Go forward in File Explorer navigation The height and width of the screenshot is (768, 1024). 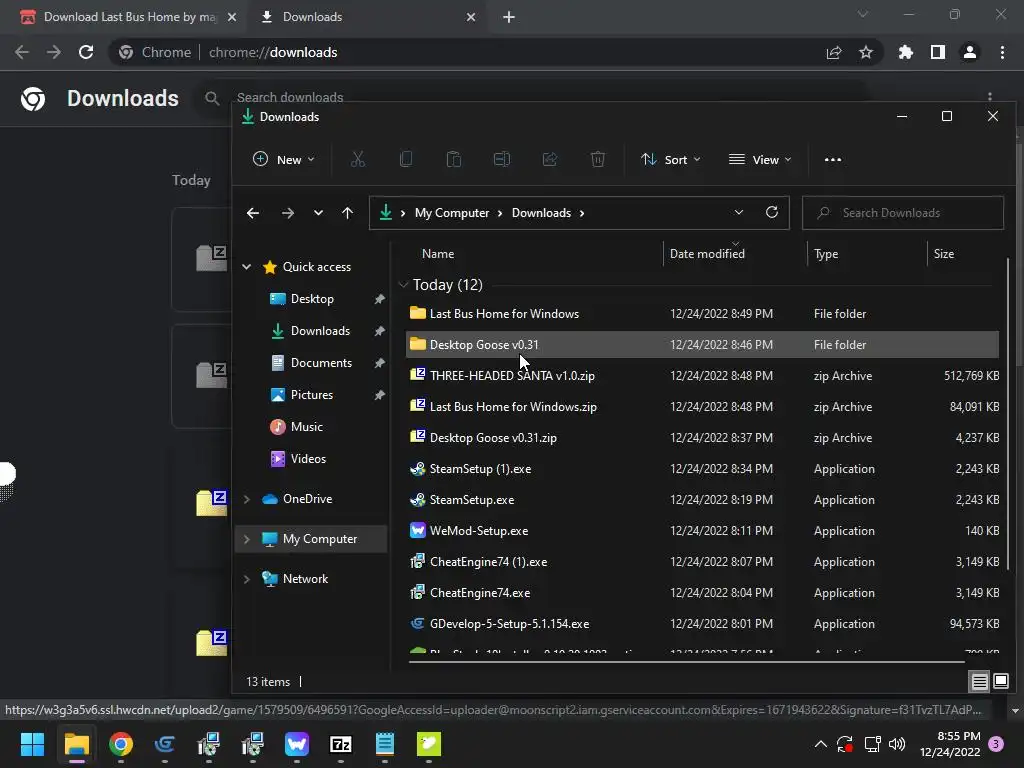pyautogui.click(x=287, y=213)
